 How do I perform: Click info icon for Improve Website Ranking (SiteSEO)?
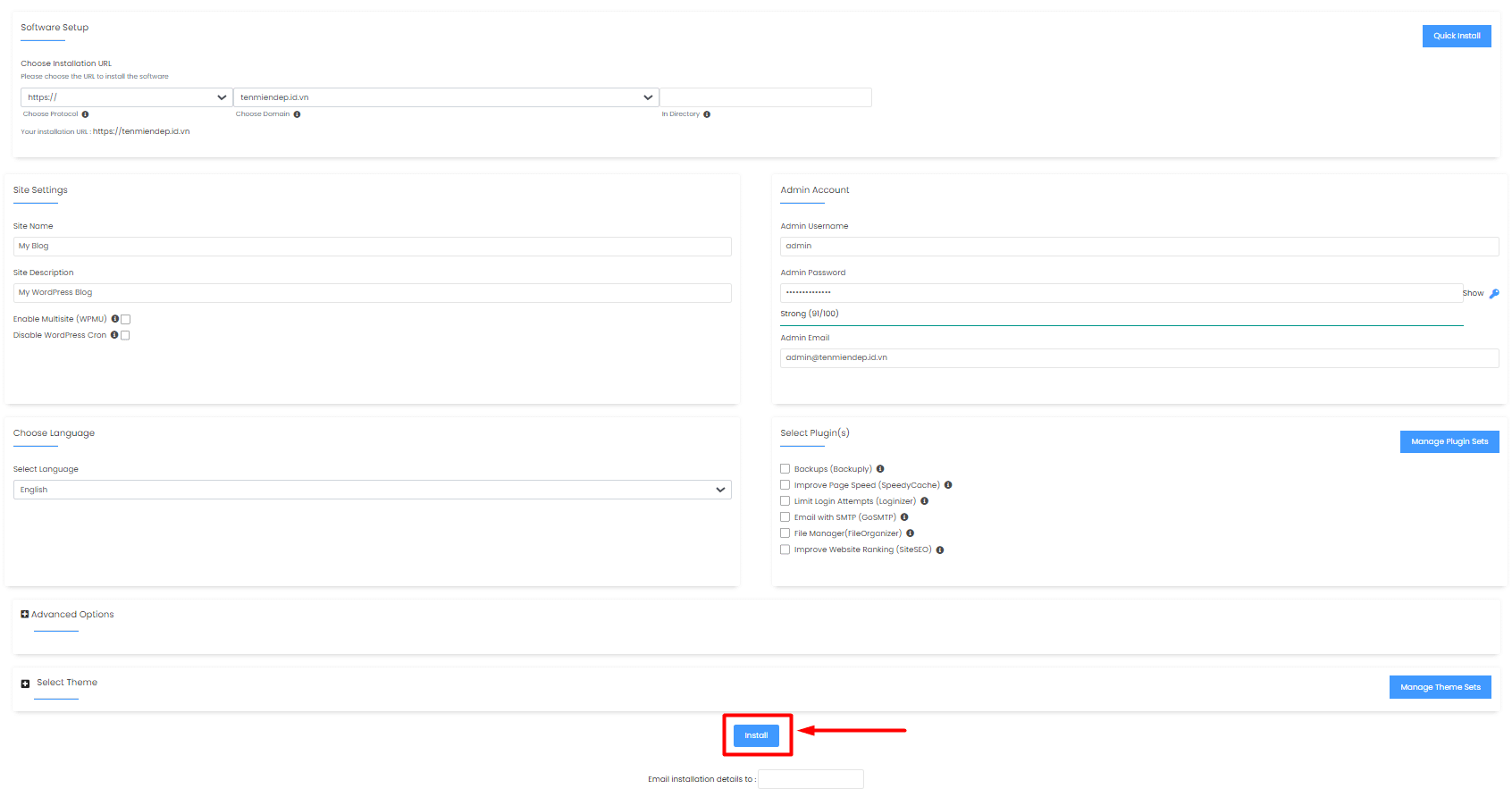point(939,550)
